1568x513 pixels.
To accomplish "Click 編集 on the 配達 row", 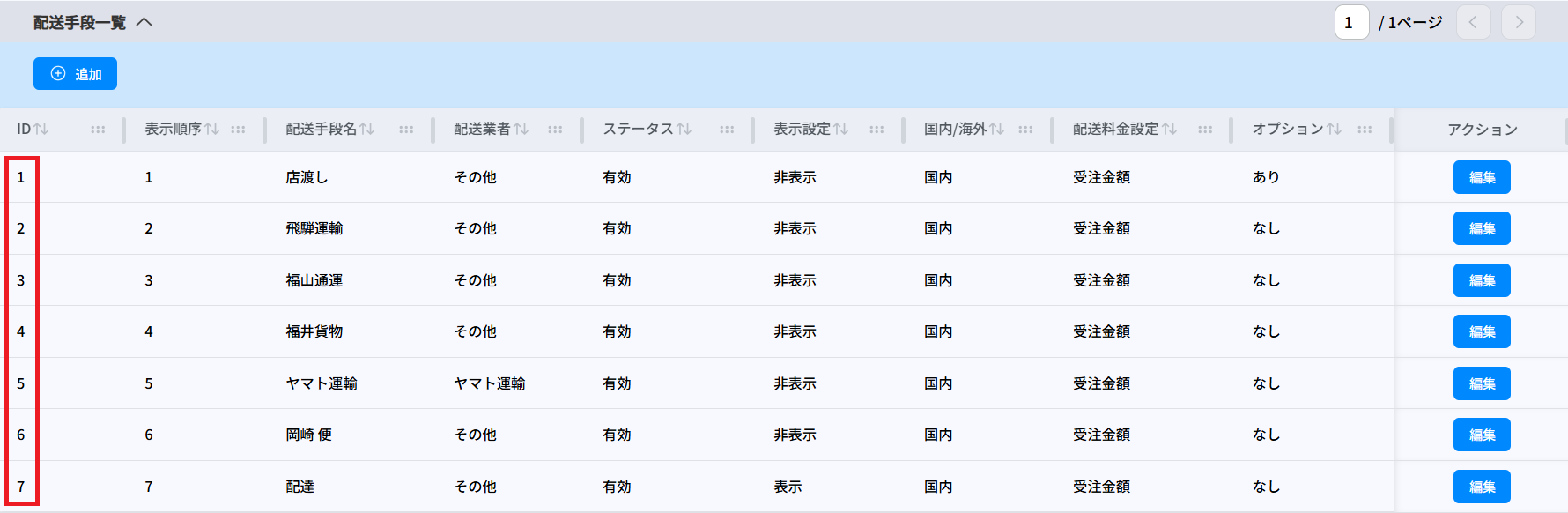I will pos(1482,487).
